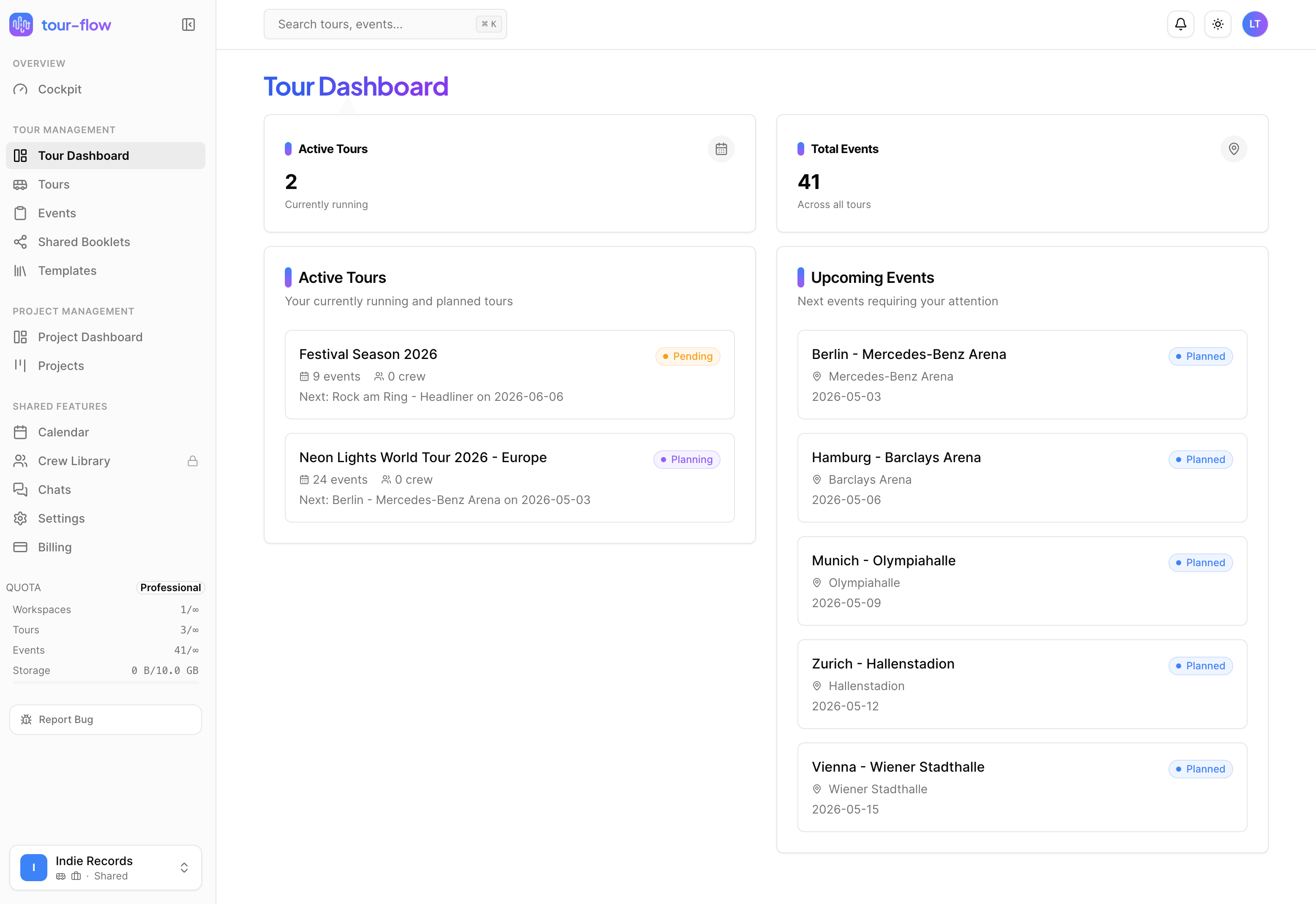1316x904 pixels.
Task: Toggle the lock on Crew Library
Action: coord(193,460)
